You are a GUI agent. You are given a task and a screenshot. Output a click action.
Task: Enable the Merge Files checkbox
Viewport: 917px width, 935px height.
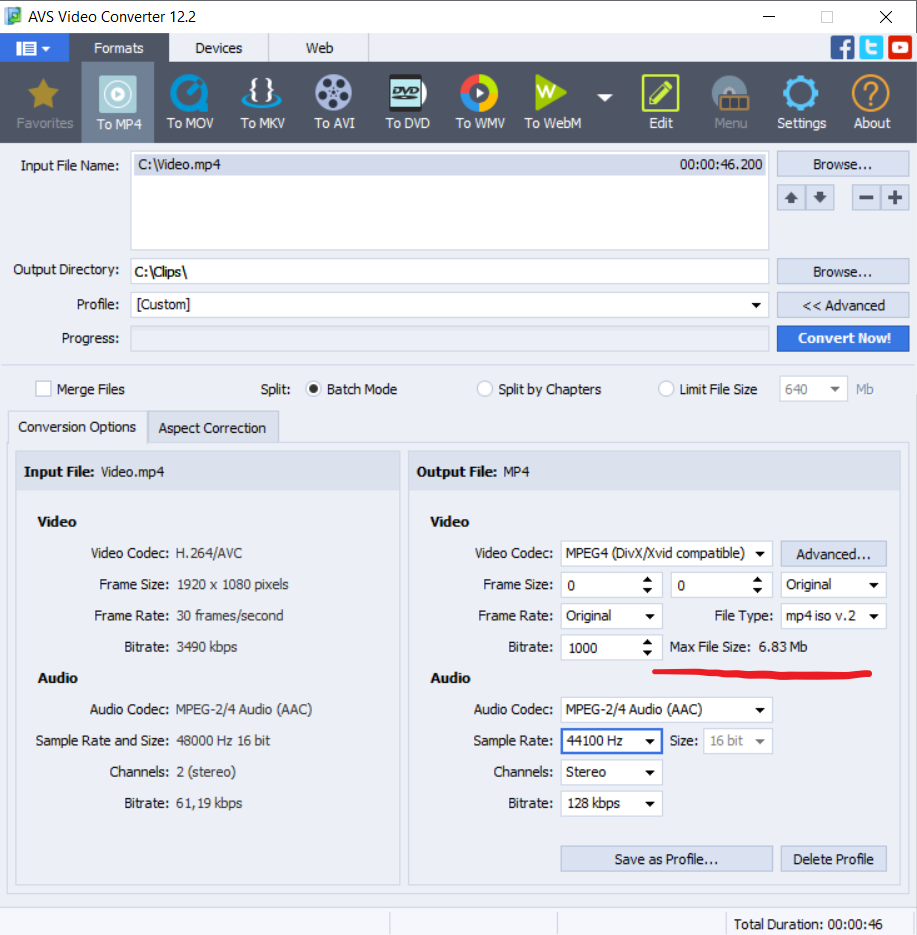[43, 389]
